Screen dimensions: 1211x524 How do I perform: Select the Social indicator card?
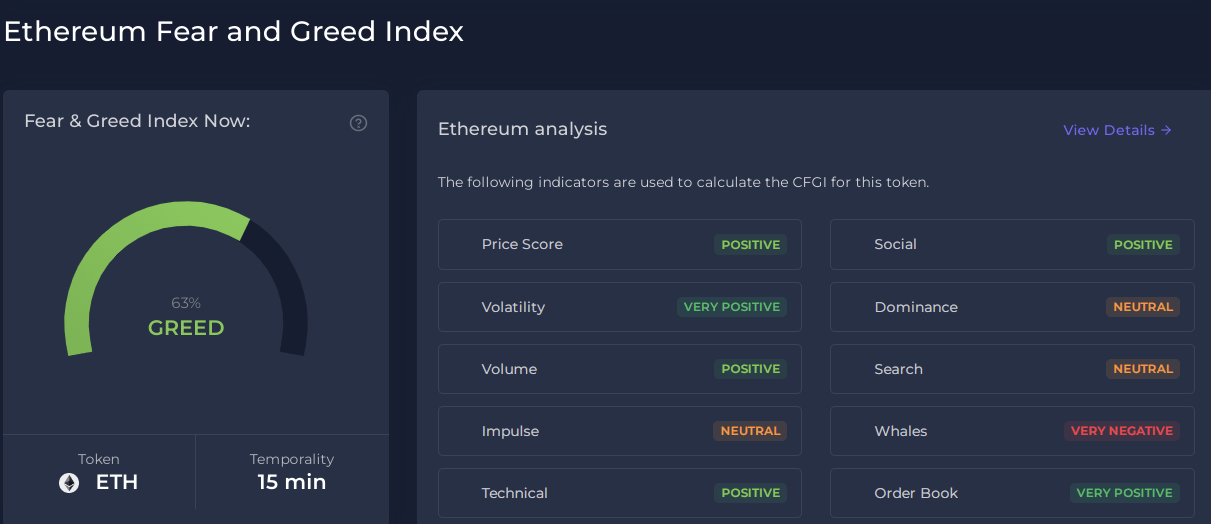[1012, 244]
